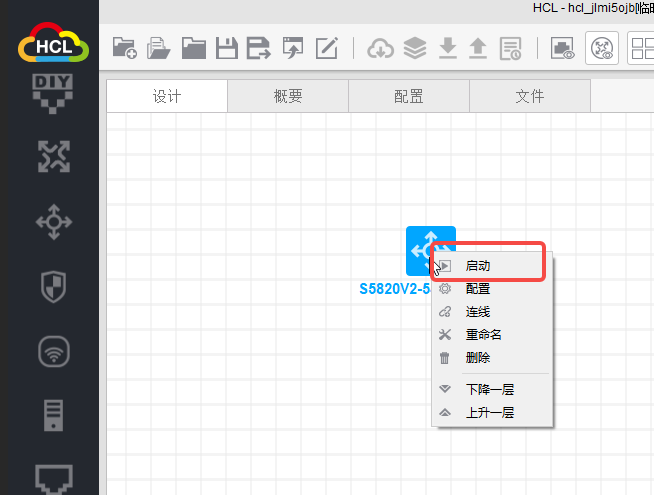Toggle the image display eye icon
654x495 pixels.
coord(563,47)
